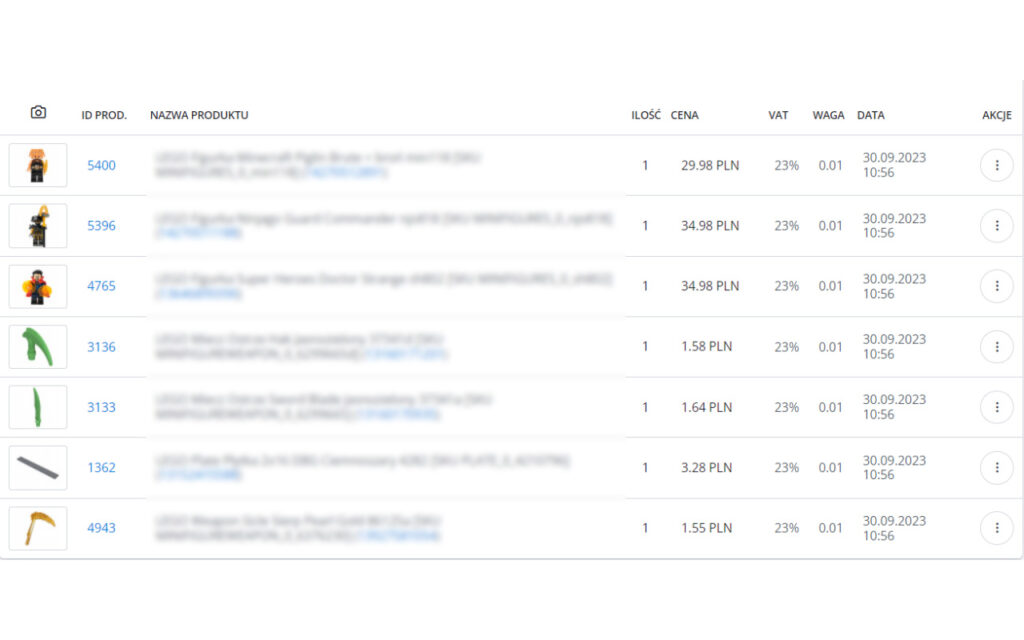
Task: Open product ID 3136 link
Action: tap(101, 347)
